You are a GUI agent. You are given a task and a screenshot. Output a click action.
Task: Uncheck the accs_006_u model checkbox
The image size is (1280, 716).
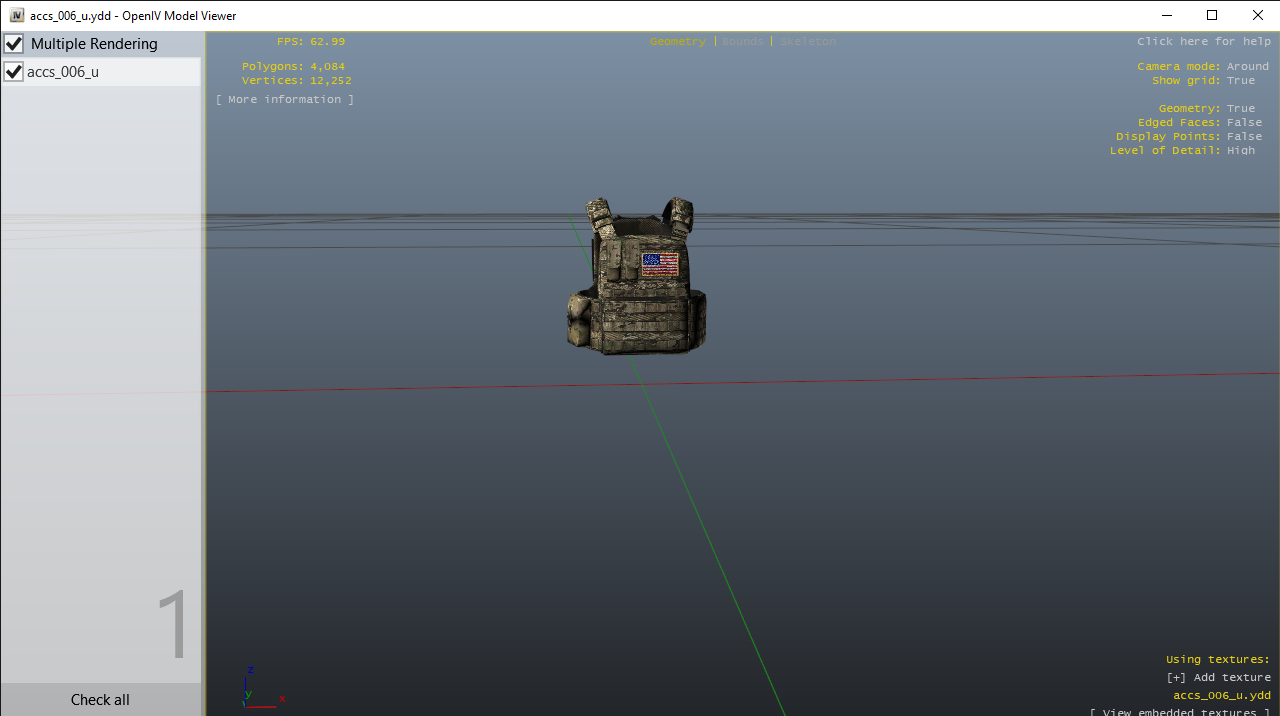[x=14, y=72]
